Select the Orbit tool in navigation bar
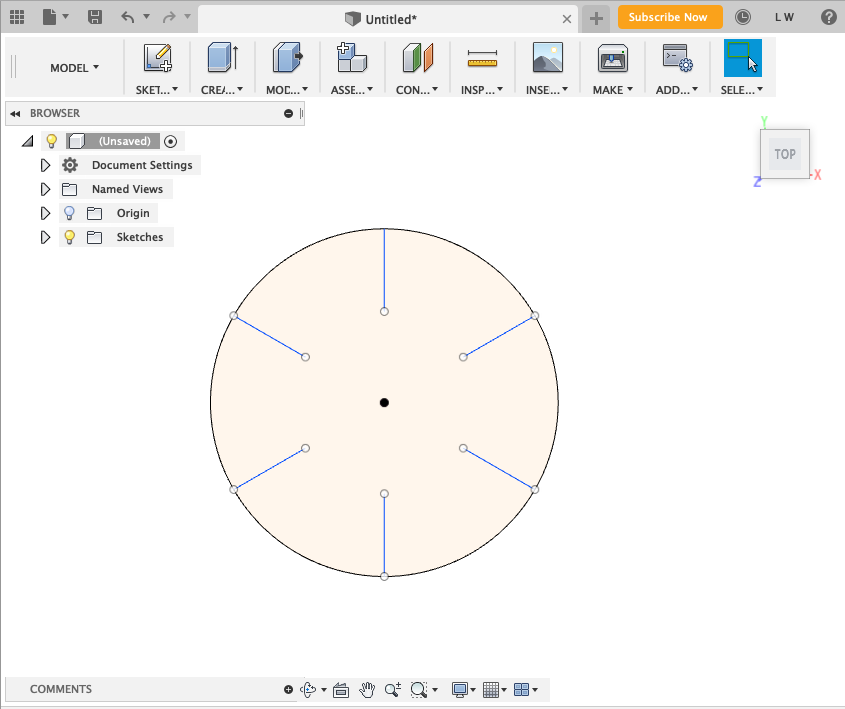The width and height of the screenshot is (845, 709). [309, 689]
